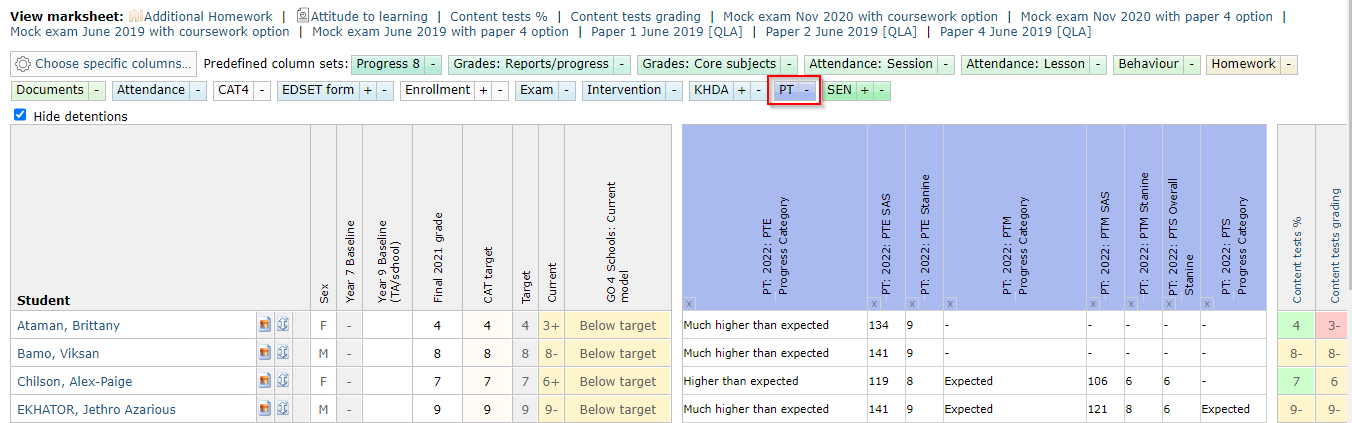Open Mock exam Nov 2020 with paper 4 option

tap(1147, 17)
